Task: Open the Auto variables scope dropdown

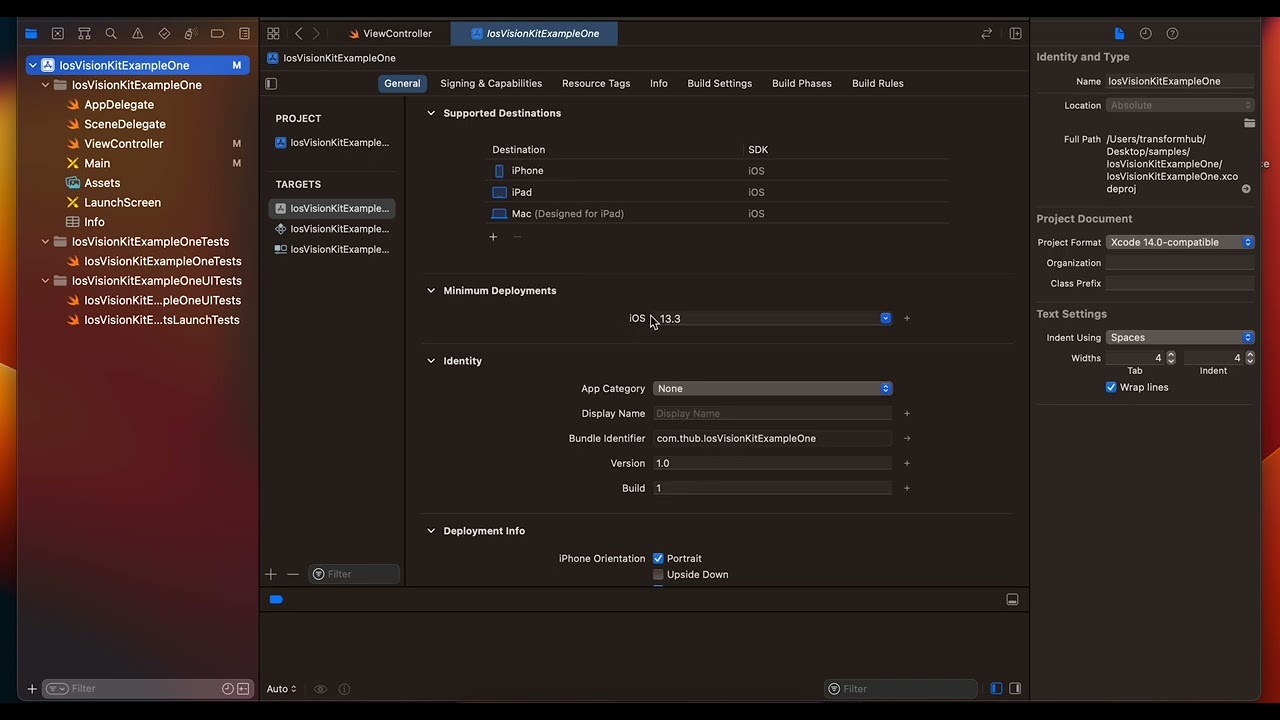Action: click(x=281, y=689)
